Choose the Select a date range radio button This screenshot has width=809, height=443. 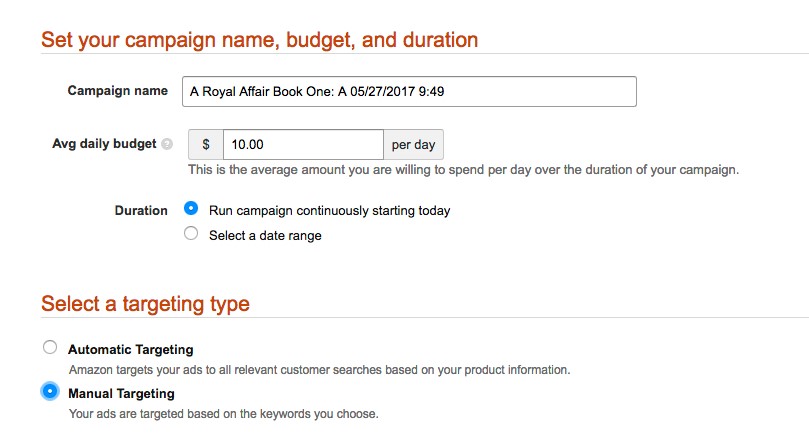191,235
